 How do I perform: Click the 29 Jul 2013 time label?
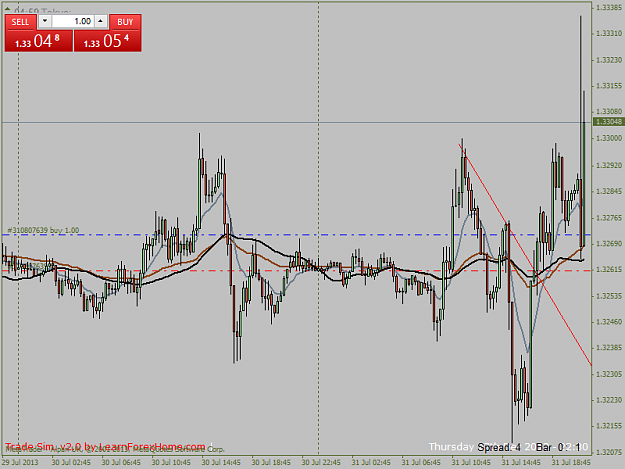pyautogui.click(x=20, y=462)
